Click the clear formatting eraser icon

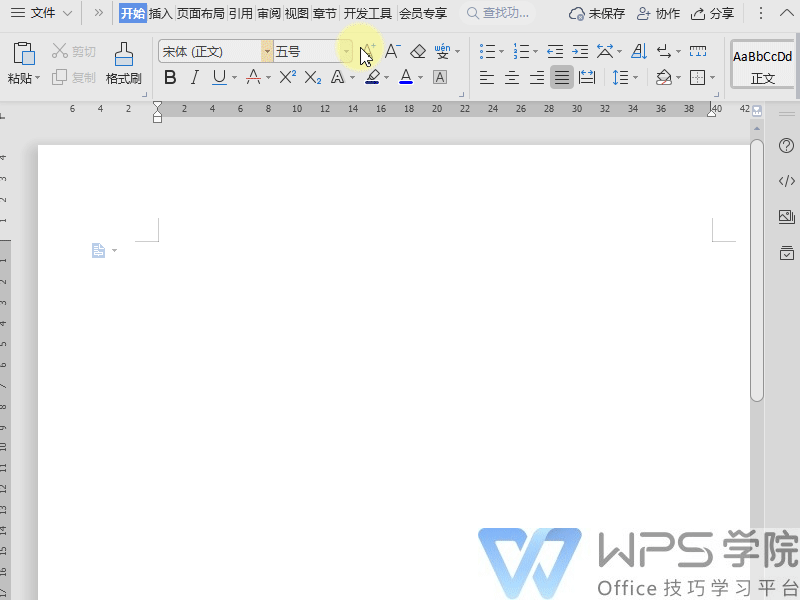pos(417,50)
